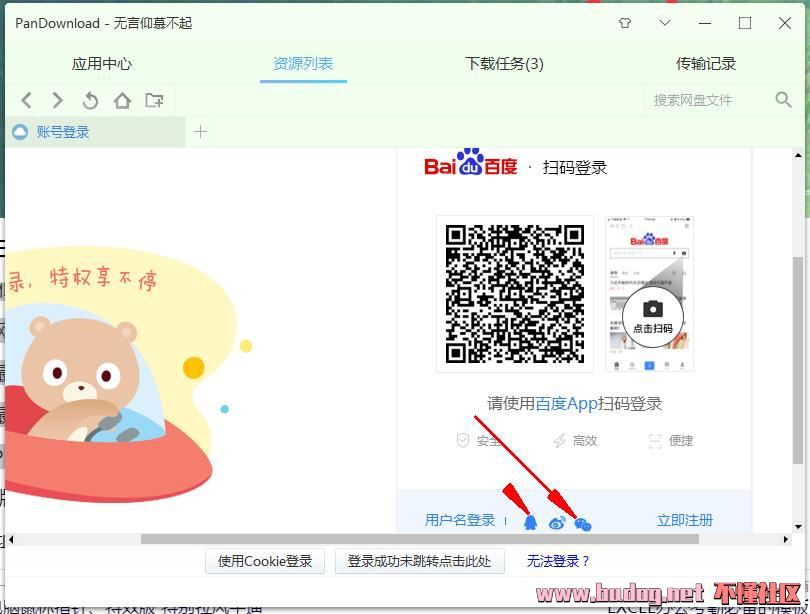The image size is (810, 614).
Task: Click the QR code image
Action: [x=515, y=294]
